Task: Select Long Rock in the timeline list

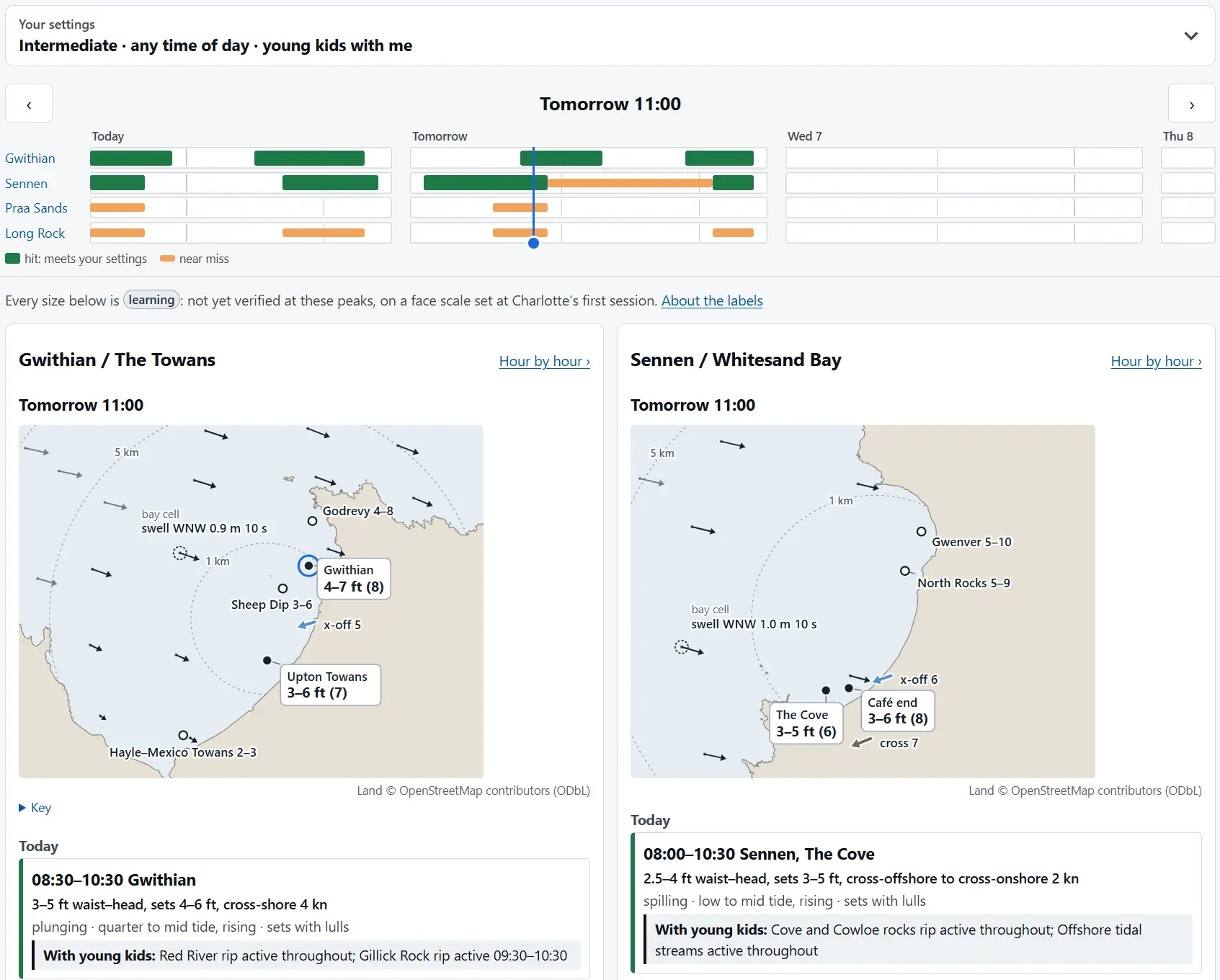Action: click(35, 233)
